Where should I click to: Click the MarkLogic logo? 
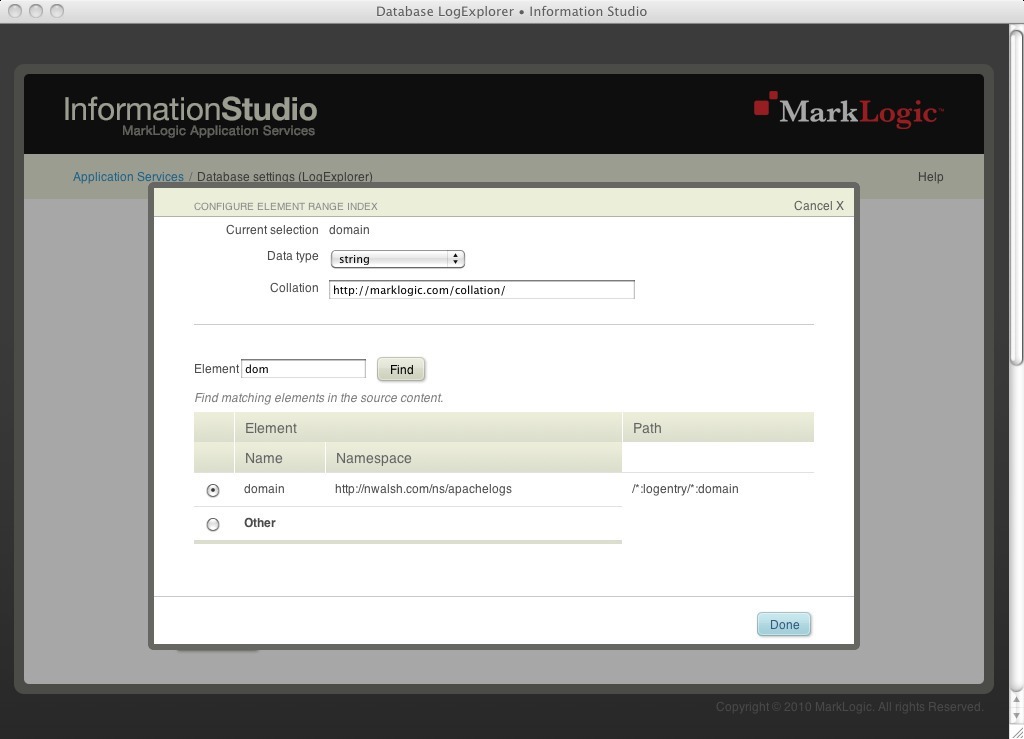848,110
